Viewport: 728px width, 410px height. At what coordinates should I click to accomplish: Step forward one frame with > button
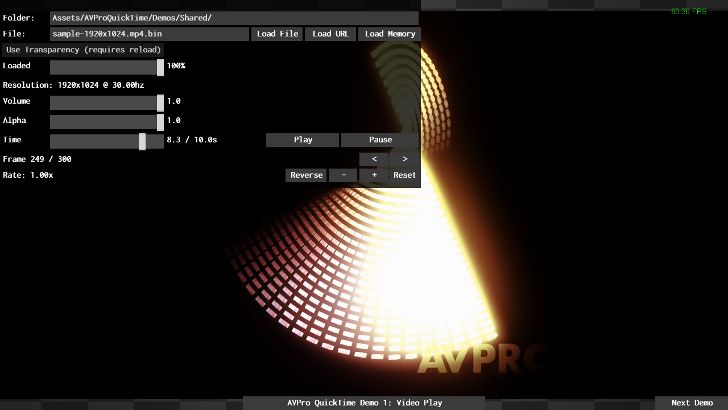(x=404, y=159)
